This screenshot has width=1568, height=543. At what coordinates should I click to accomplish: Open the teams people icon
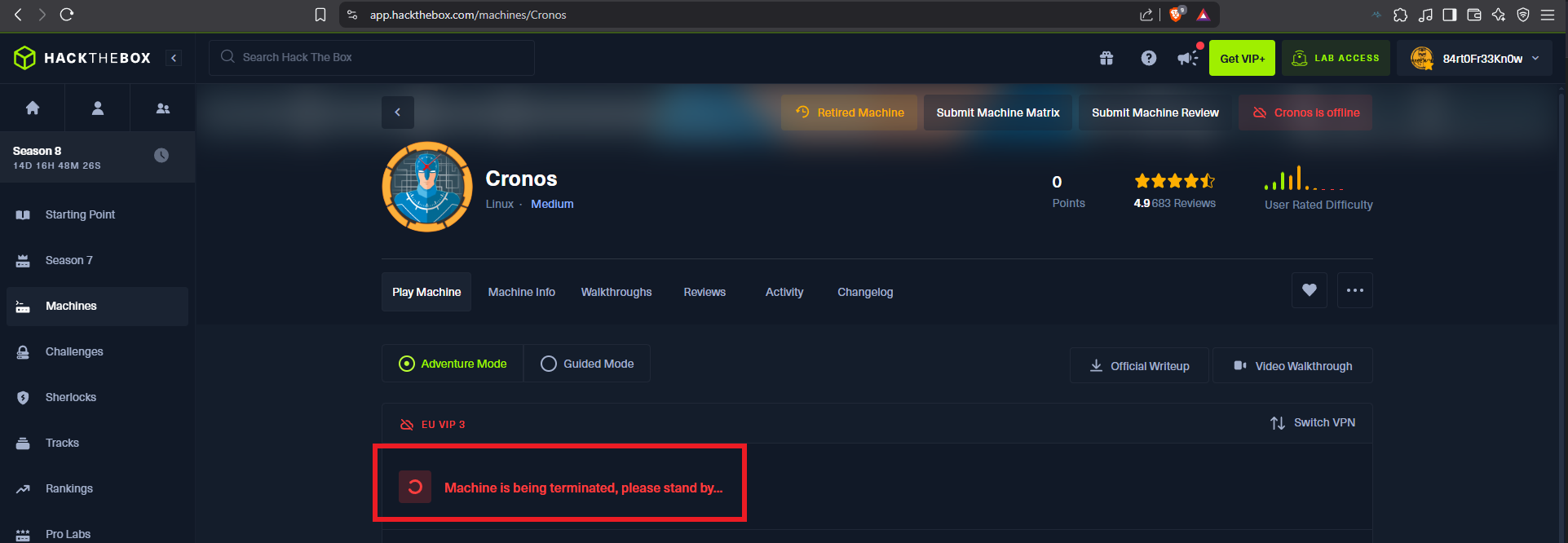click(x=163, y=108)
